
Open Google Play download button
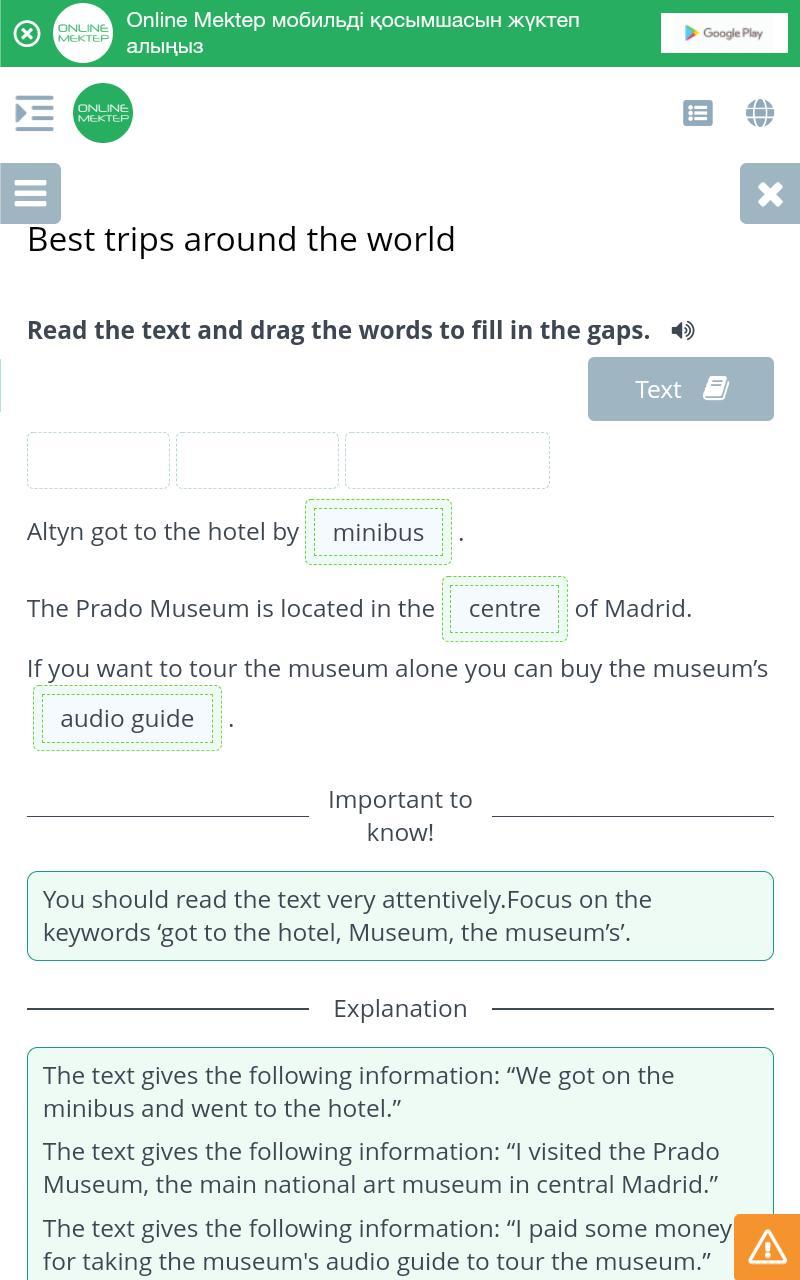click(x=724, y=33)
